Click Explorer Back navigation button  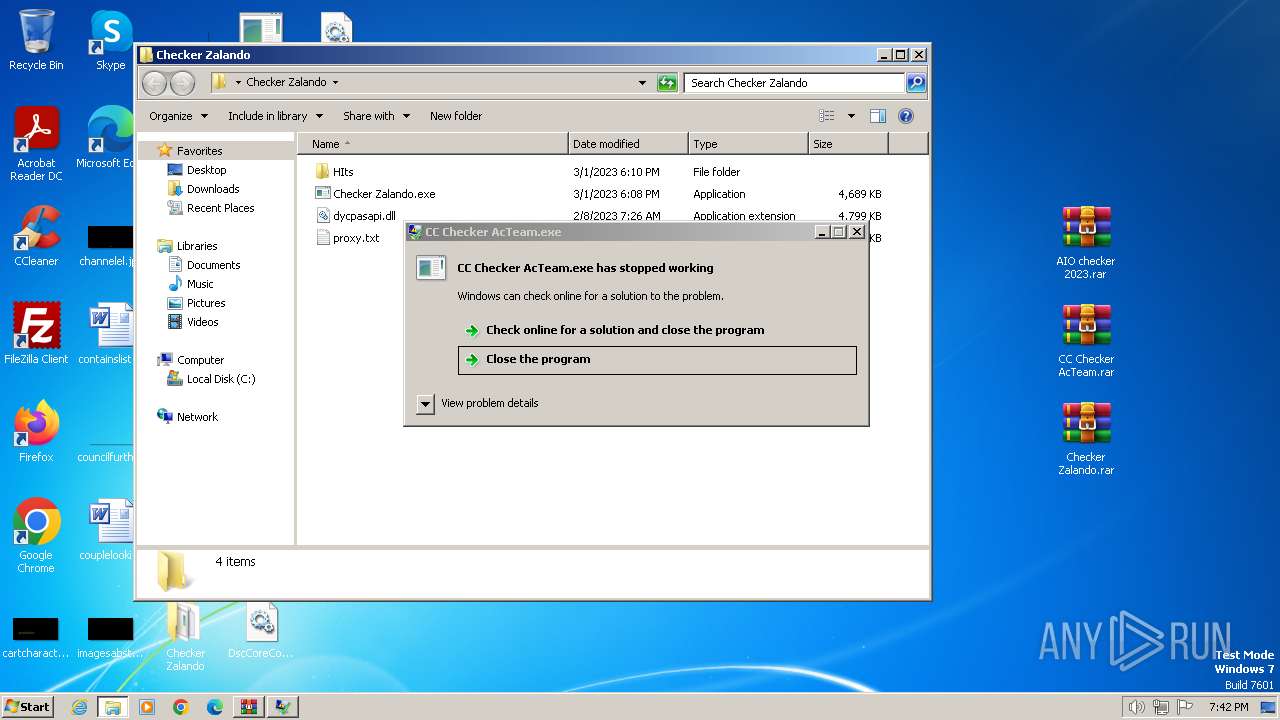[154, 83]
